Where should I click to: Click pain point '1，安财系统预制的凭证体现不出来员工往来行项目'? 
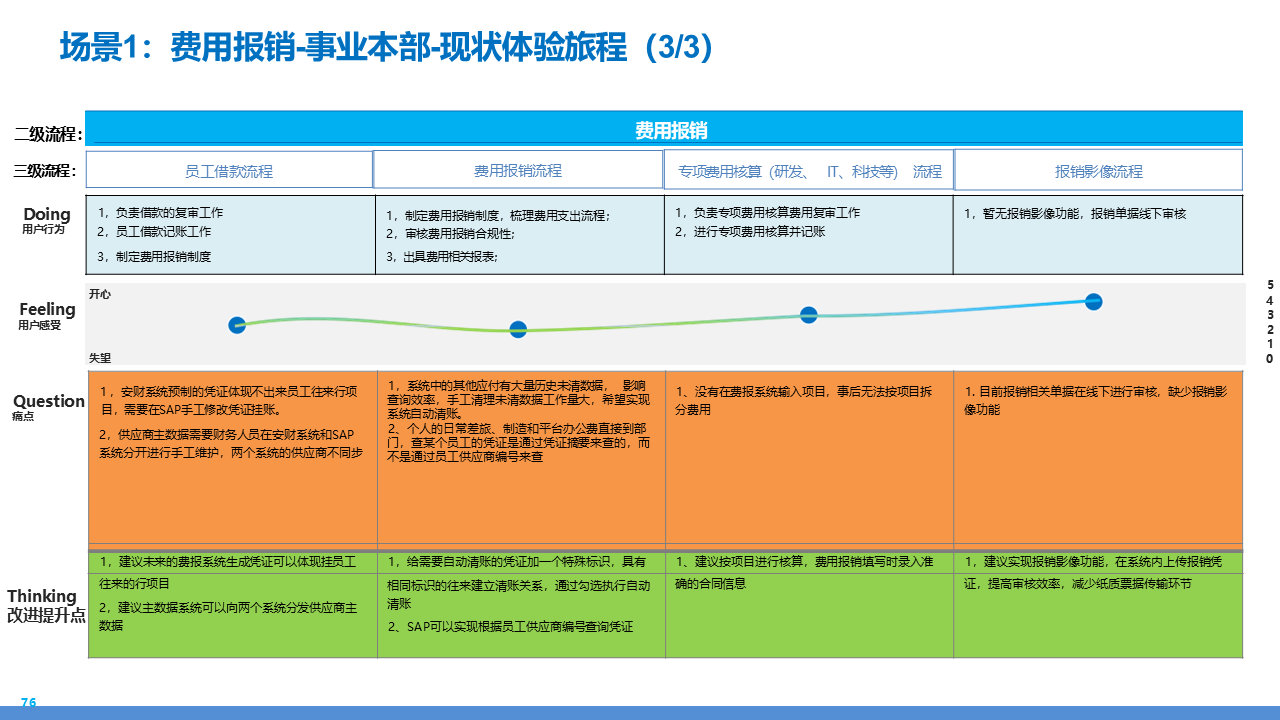231,400
